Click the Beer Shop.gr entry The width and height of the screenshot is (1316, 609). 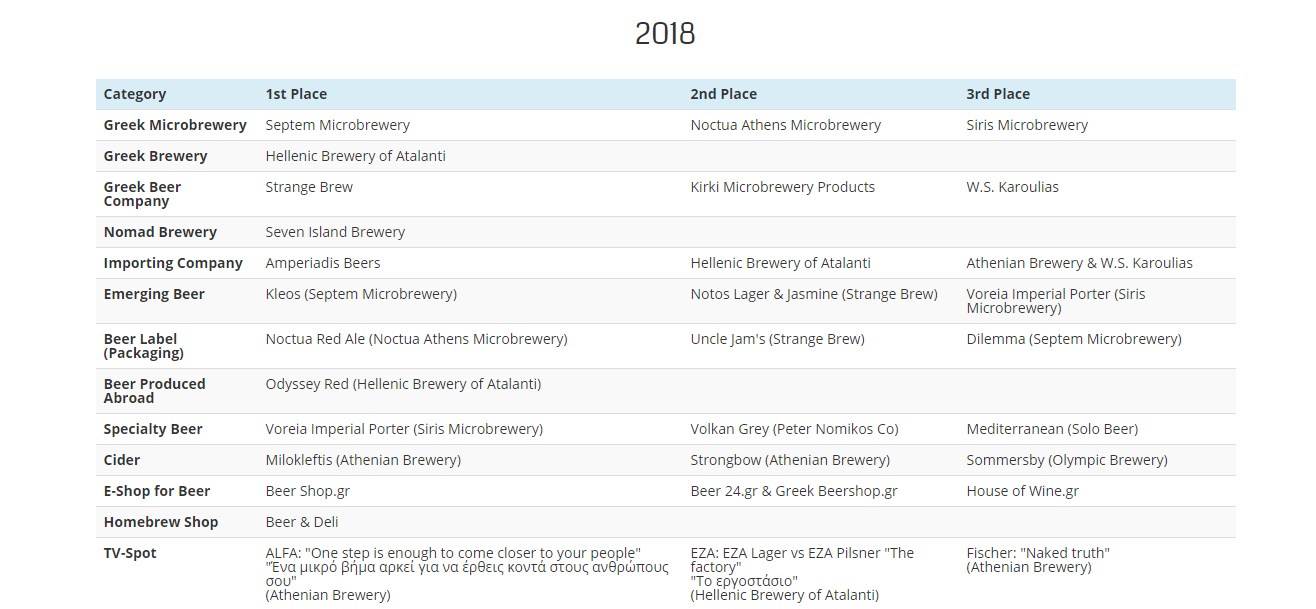[307, 491]
